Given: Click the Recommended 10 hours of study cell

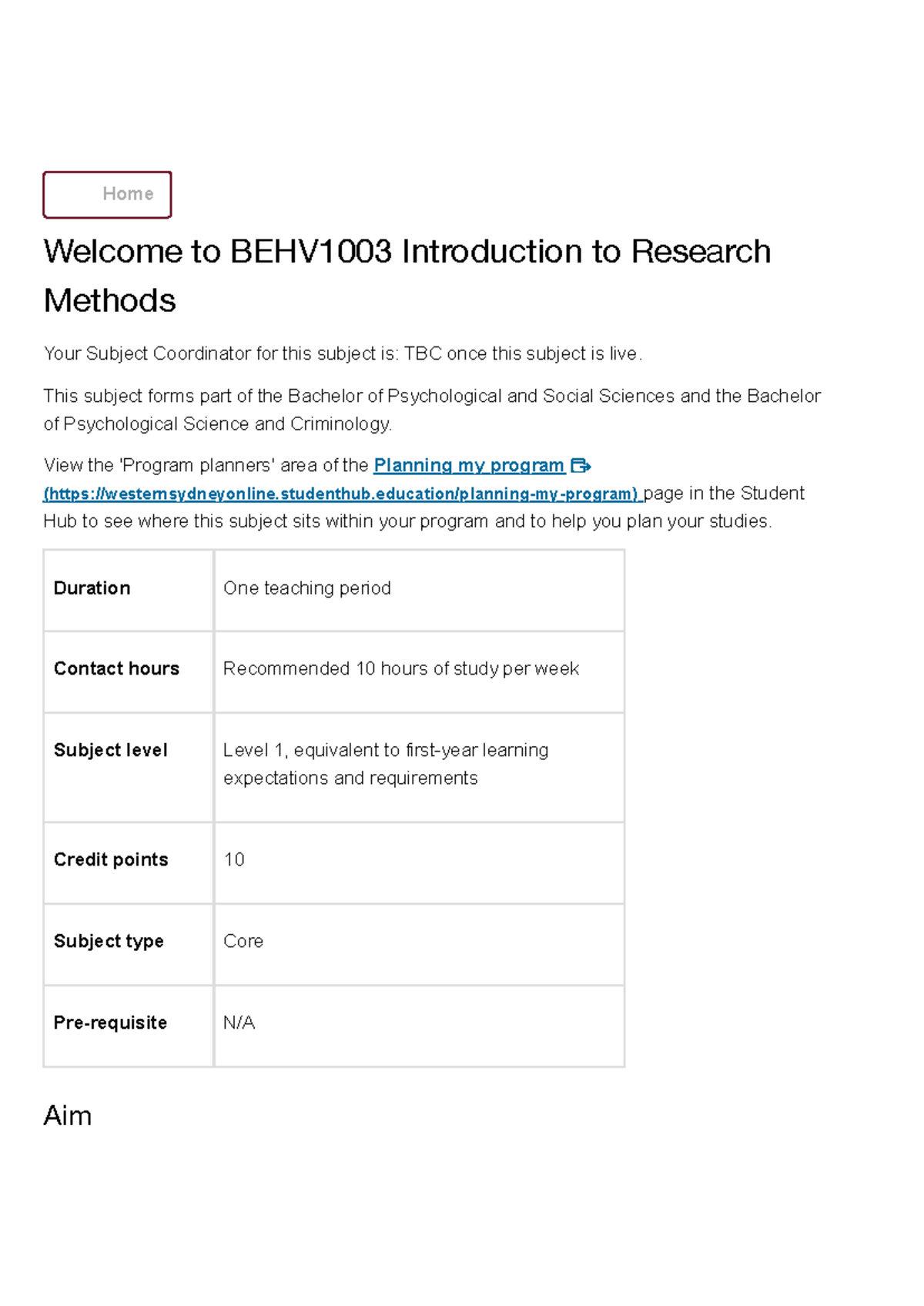Looking at the screenshot, I should 400,669.
